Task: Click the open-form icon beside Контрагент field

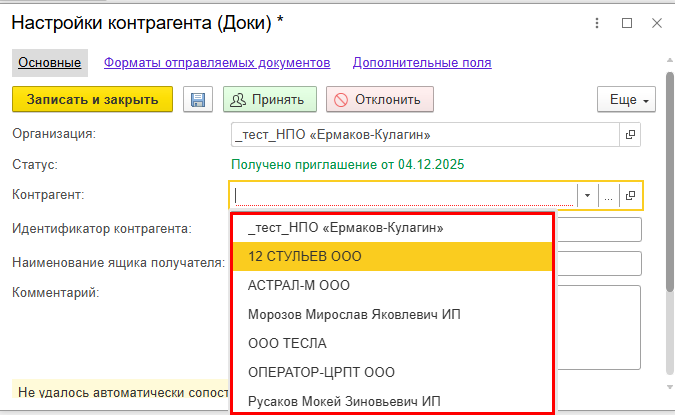Action: click(x=630, y=196)
